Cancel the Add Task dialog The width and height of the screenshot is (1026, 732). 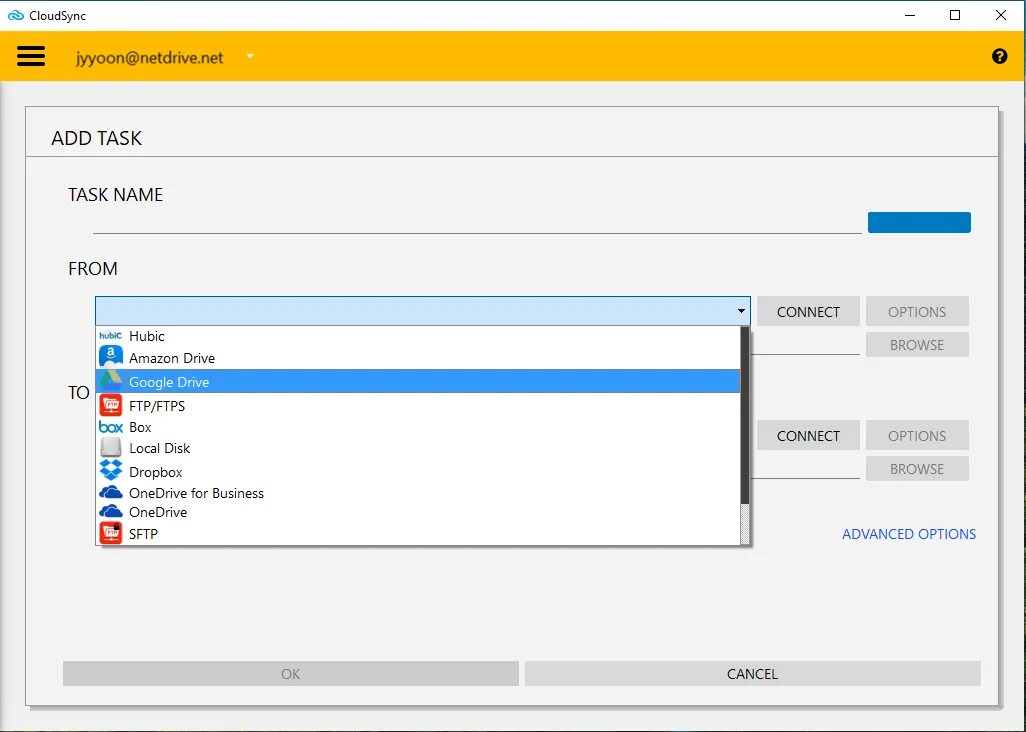coord(752,674)
